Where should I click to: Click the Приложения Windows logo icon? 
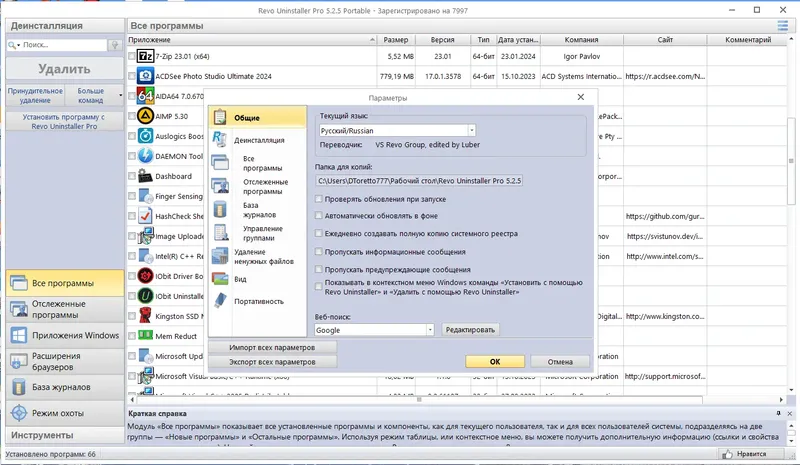click(x=19, y=335)
